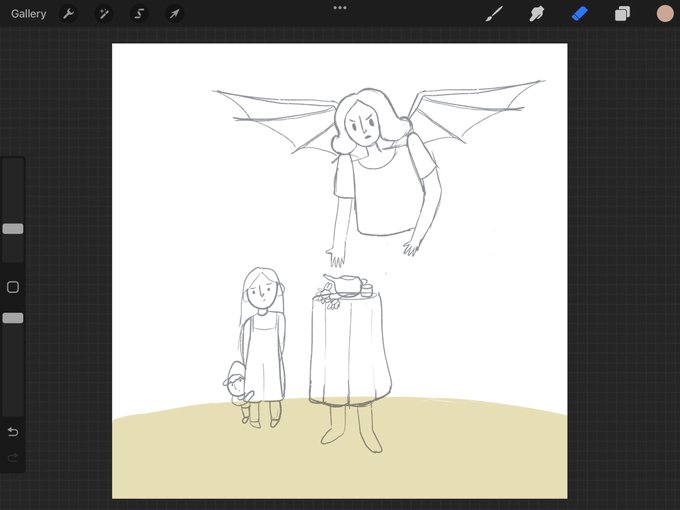Tap the square Modify button in sidebar
The height and width of the screenshot is (510, 680).
tap(13, 287)
